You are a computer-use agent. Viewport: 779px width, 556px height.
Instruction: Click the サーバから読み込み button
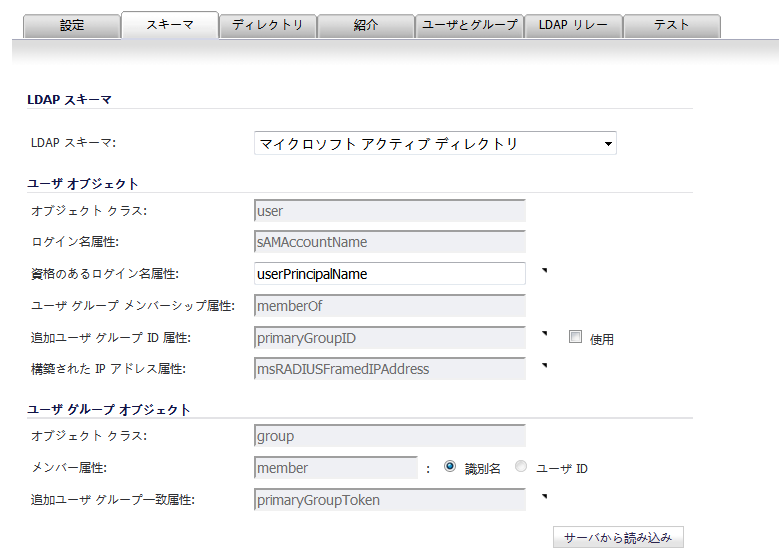618,537
